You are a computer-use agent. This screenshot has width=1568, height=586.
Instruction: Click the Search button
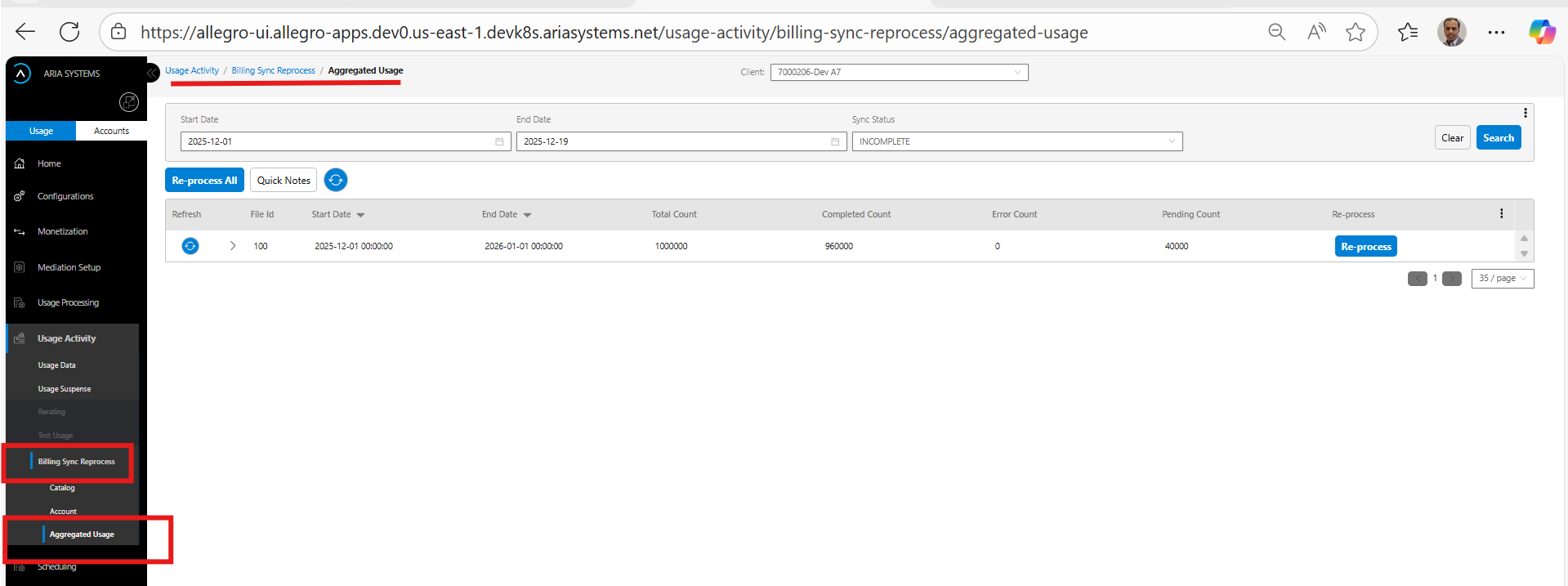[x=1498, y=138]
